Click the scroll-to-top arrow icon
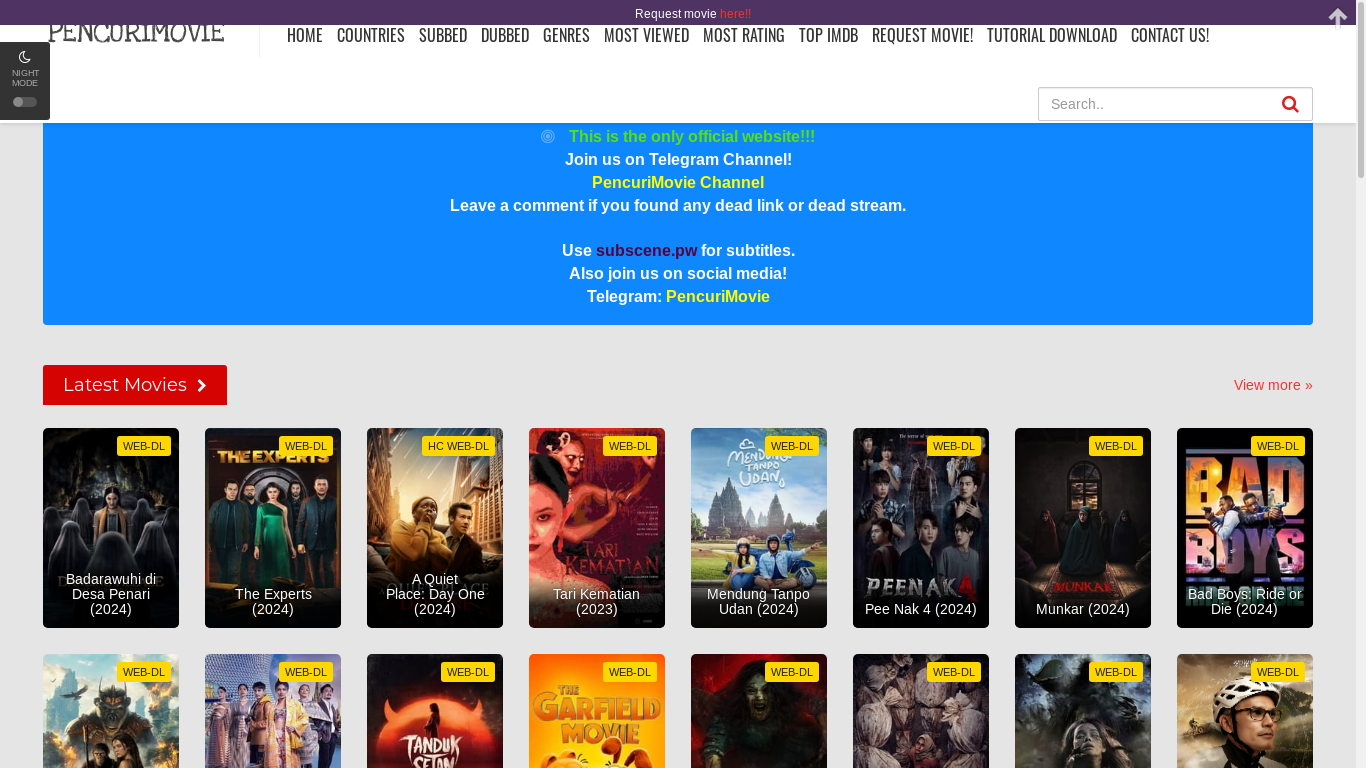This screenshot has width=1366, height=768. (1338, 18)
